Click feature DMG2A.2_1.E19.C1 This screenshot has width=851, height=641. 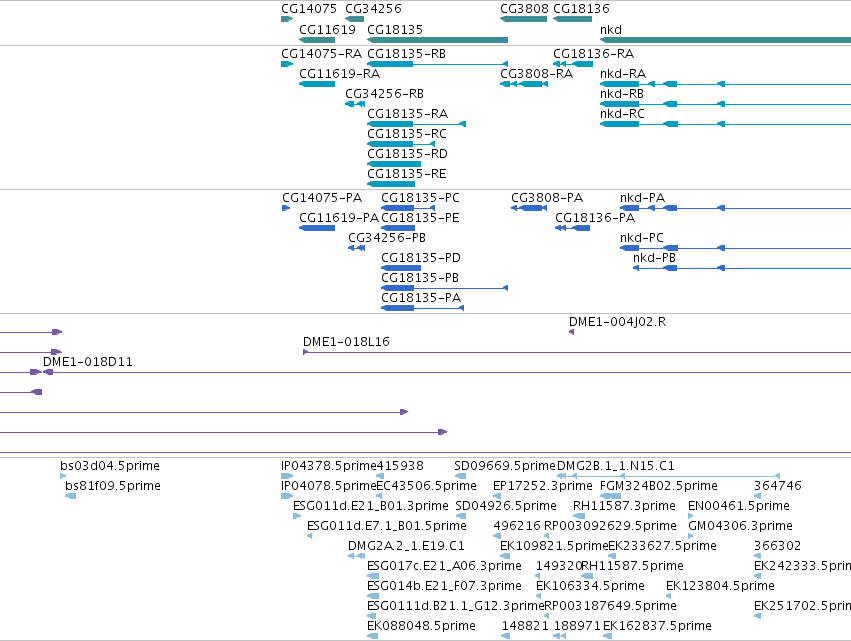(357, 556)
